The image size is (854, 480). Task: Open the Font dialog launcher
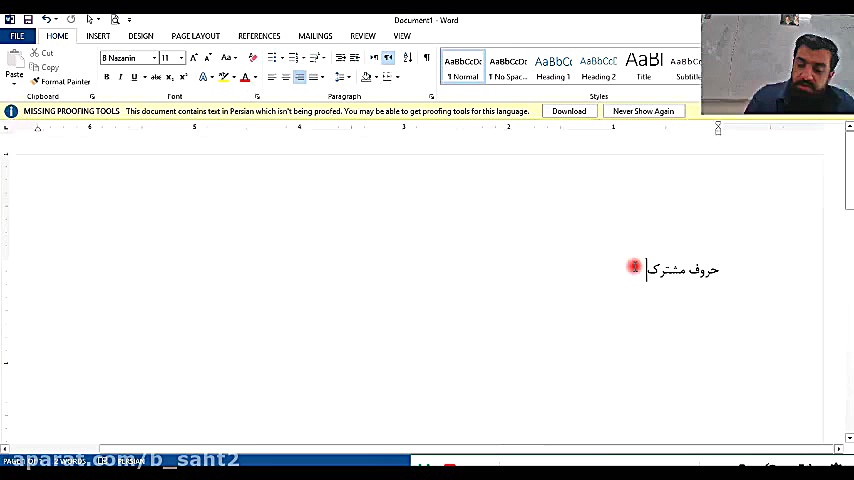coord(257,96)
